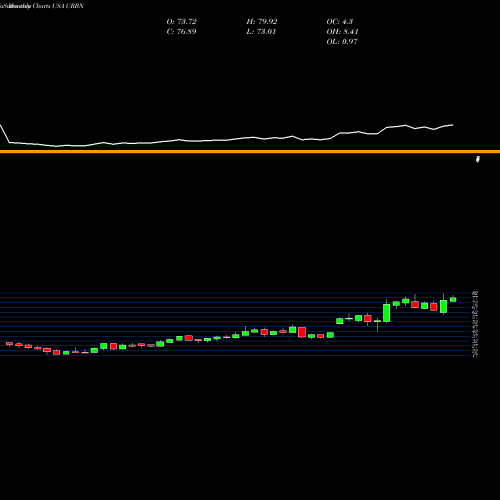Click the OH: 8.41 value
The height and width of the screenshot is (500, 500).
coord(342,32)
